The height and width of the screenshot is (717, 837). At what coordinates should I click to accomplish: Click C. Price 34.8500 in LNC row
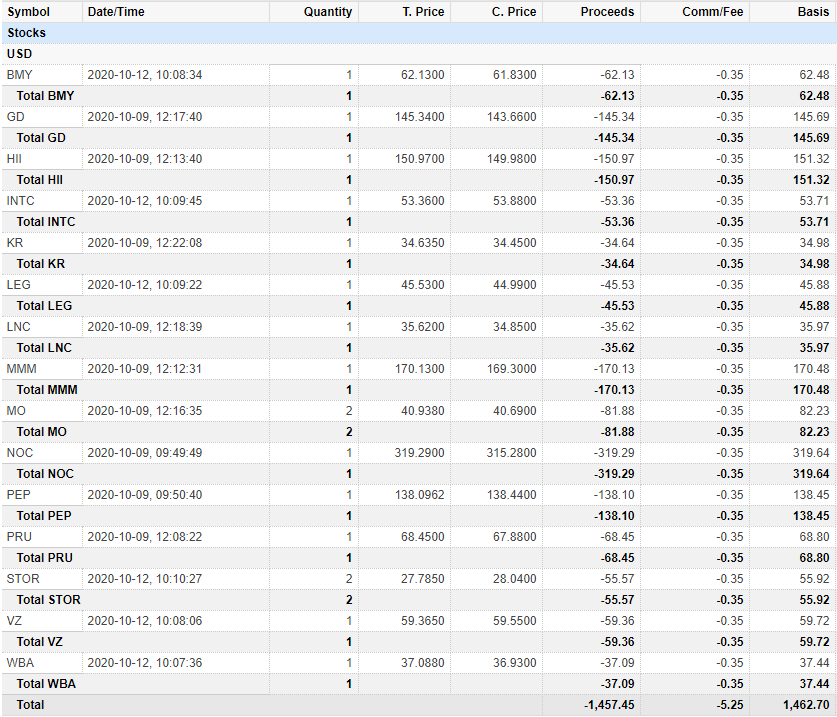[515, 327]
